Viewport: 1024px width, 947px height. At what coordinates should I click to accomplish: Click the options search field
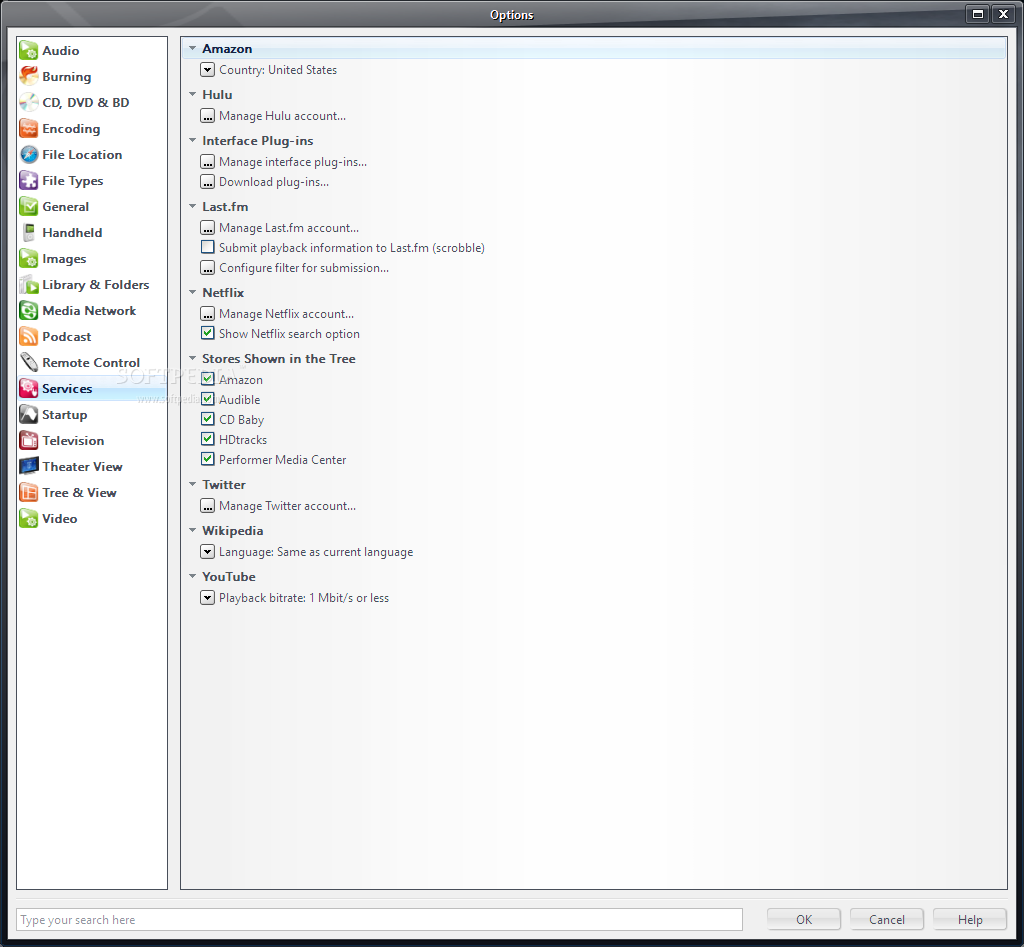(379, 920)
